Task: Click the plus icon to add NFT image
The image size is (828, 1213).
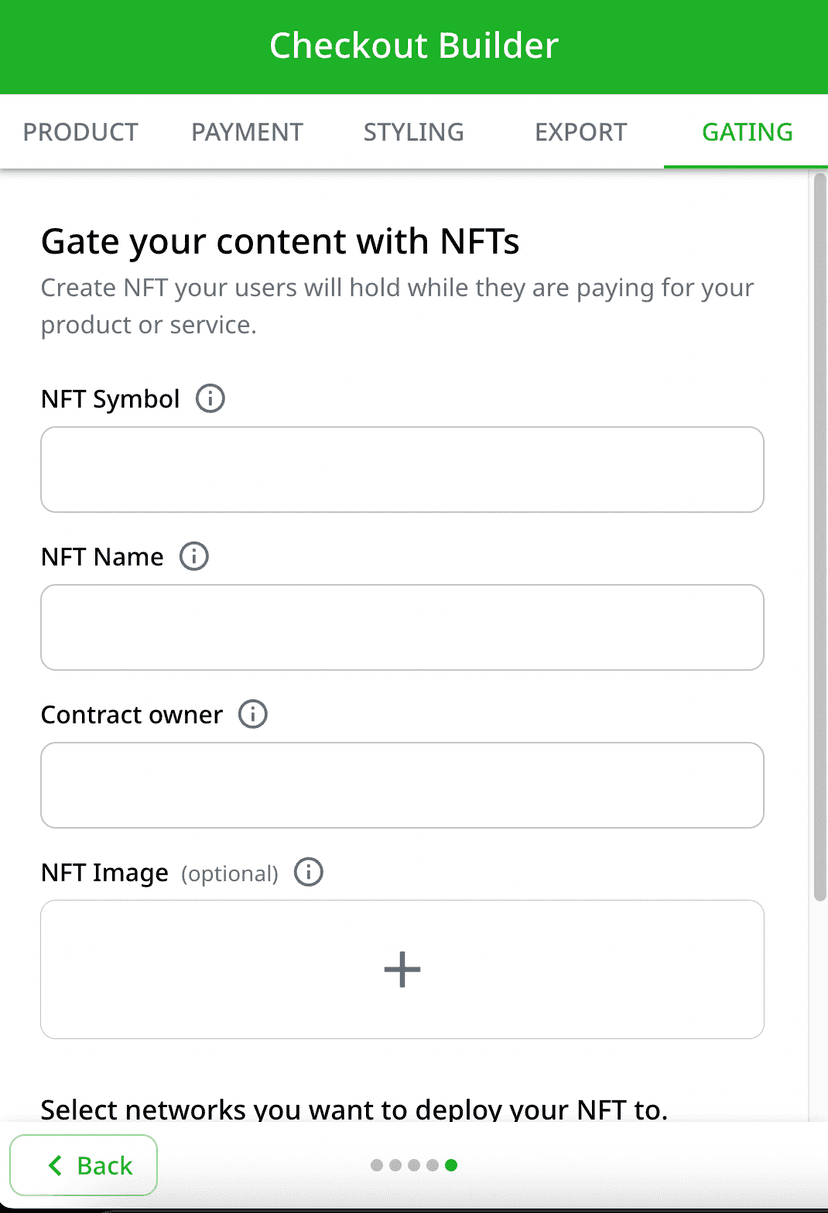Action: (x=401, y=969)
